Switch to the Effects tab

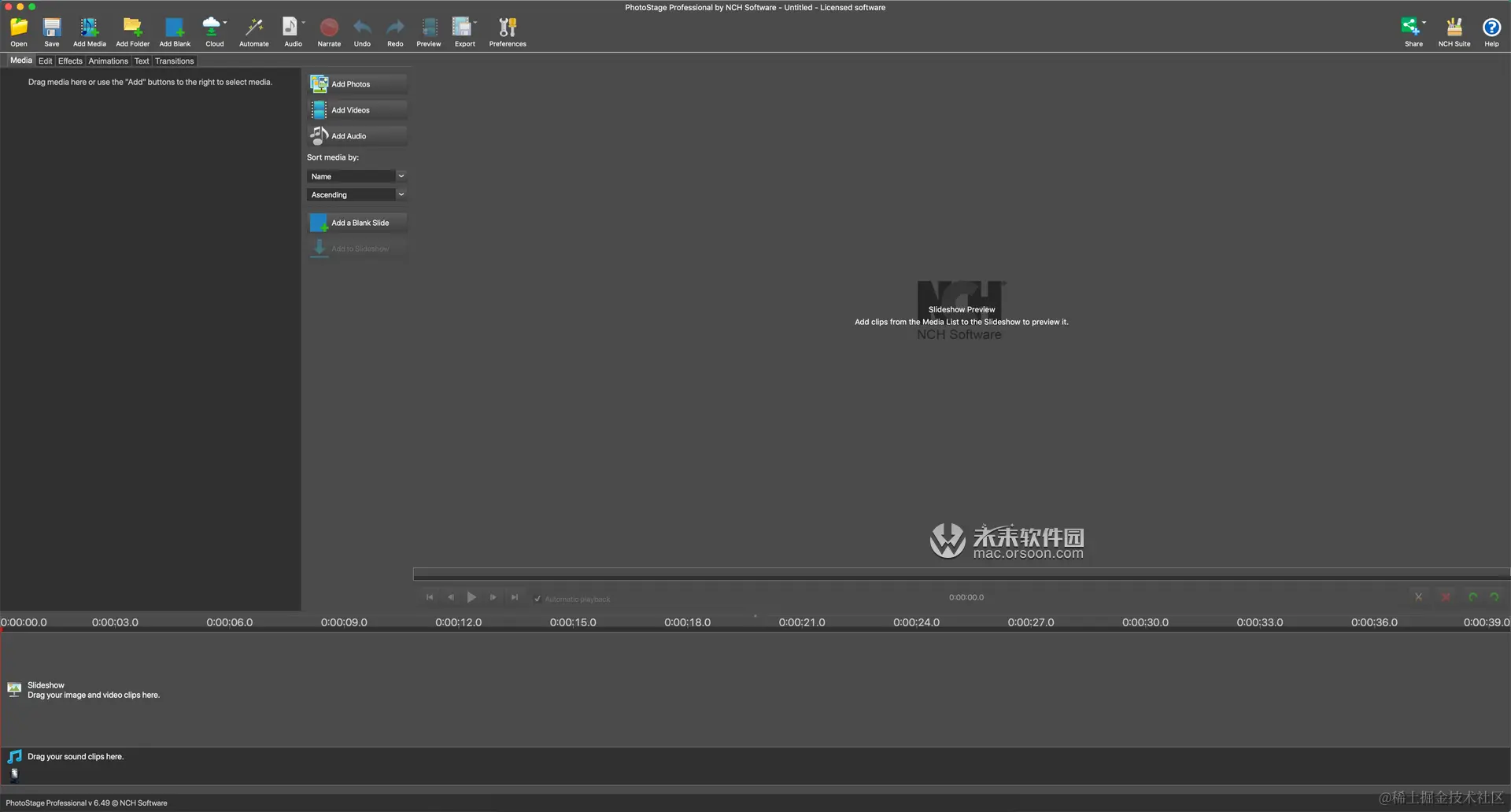(70, 61)
